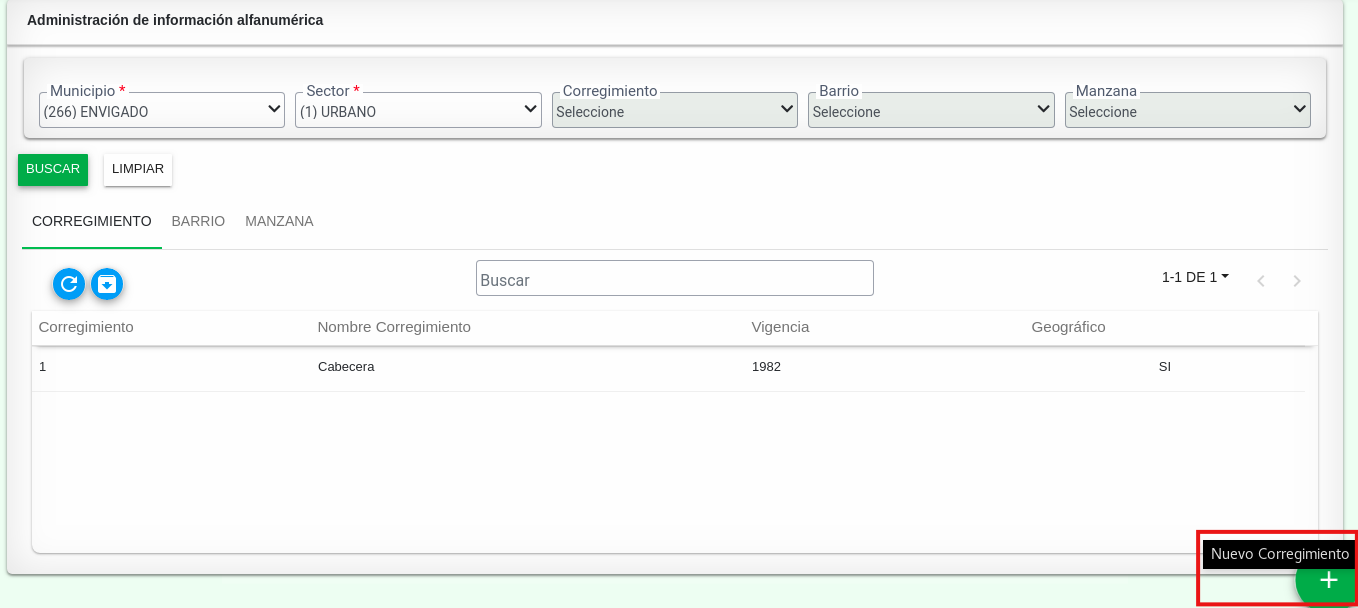The height and width of the screenshot is (608, 1358).
Task: Switch to the MANZANA tab
Action: pyautogui.click(x=279, y=221)
